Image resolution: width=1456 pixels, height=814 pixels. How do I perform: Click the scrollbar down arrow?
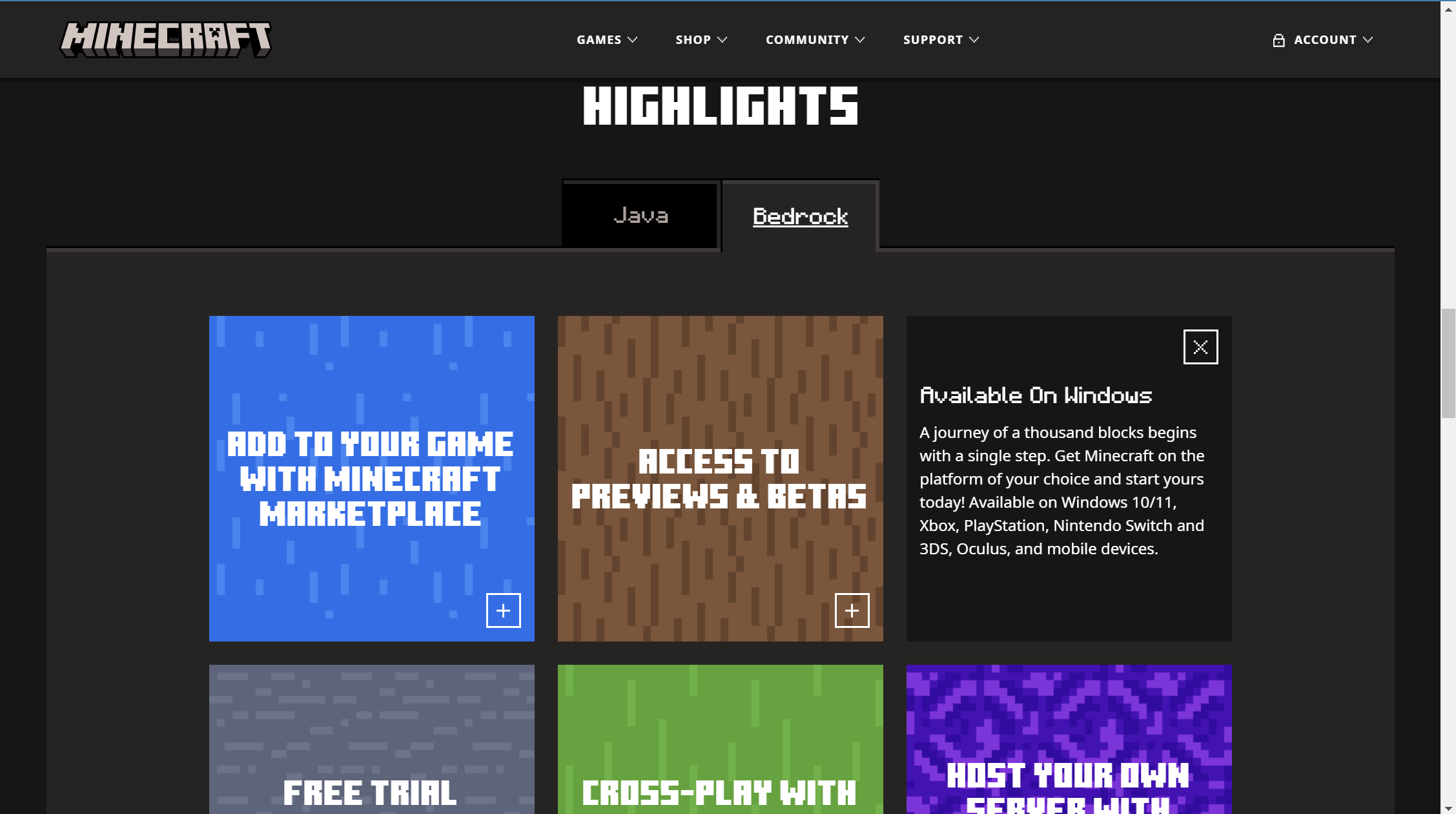(1448, 808)
